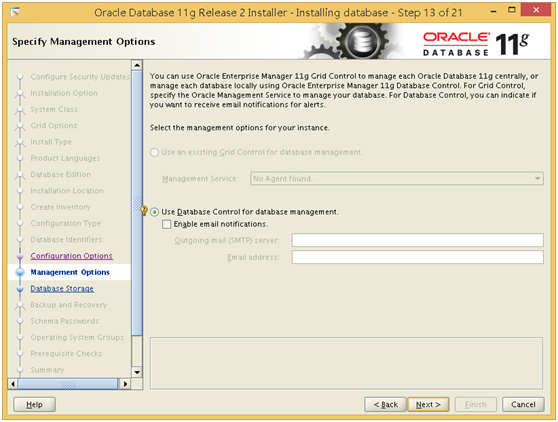Click the Configure Security Updates step
The image size is (558, 422).
(80, 77)
